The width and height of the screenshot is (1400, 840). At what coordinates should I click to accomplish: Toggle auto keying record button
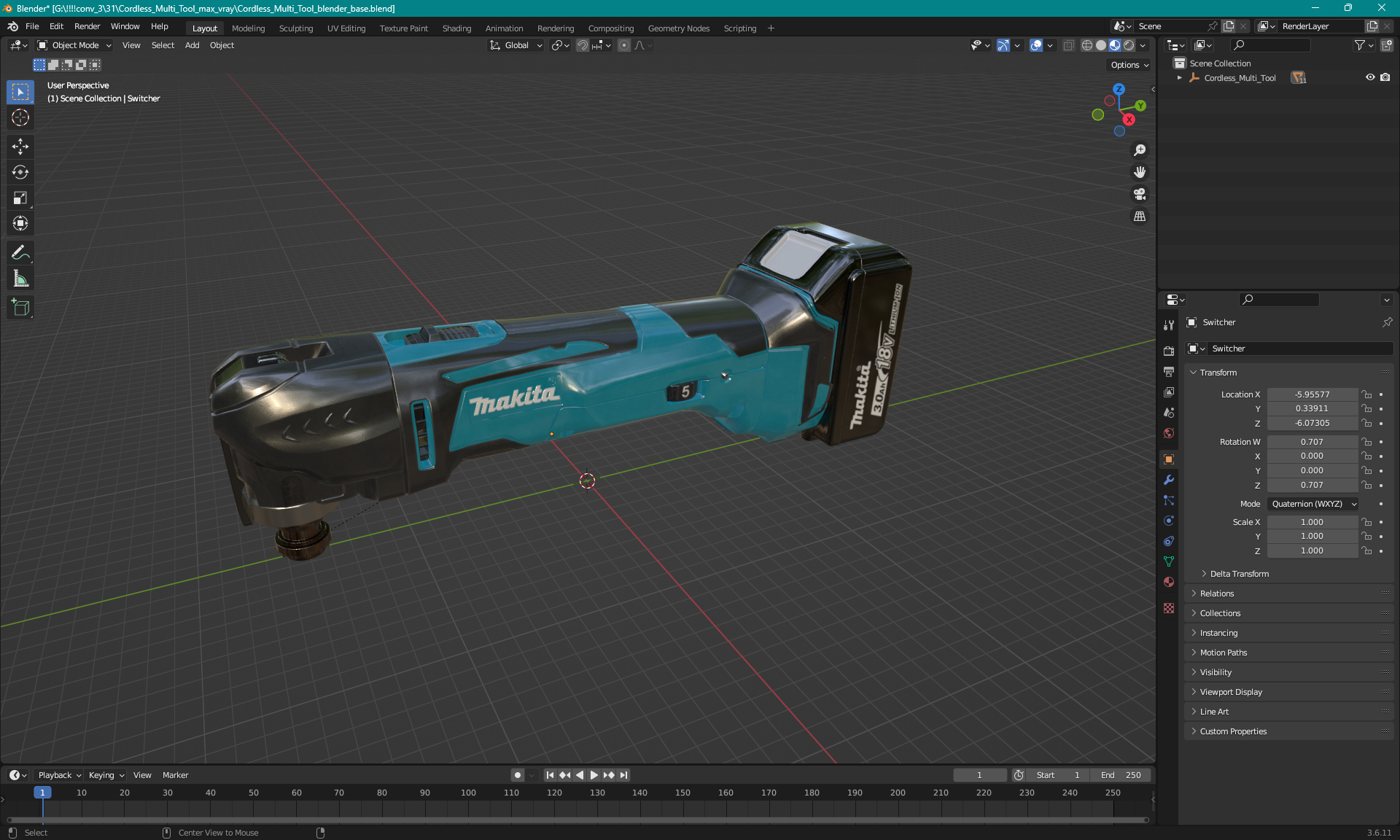518,775
